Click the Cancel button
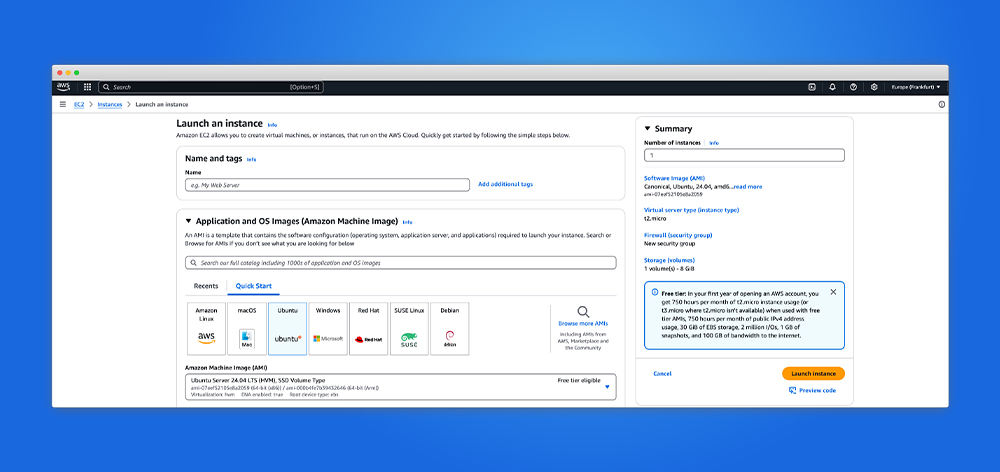1000x472 pixels. (x=662, y=374)
